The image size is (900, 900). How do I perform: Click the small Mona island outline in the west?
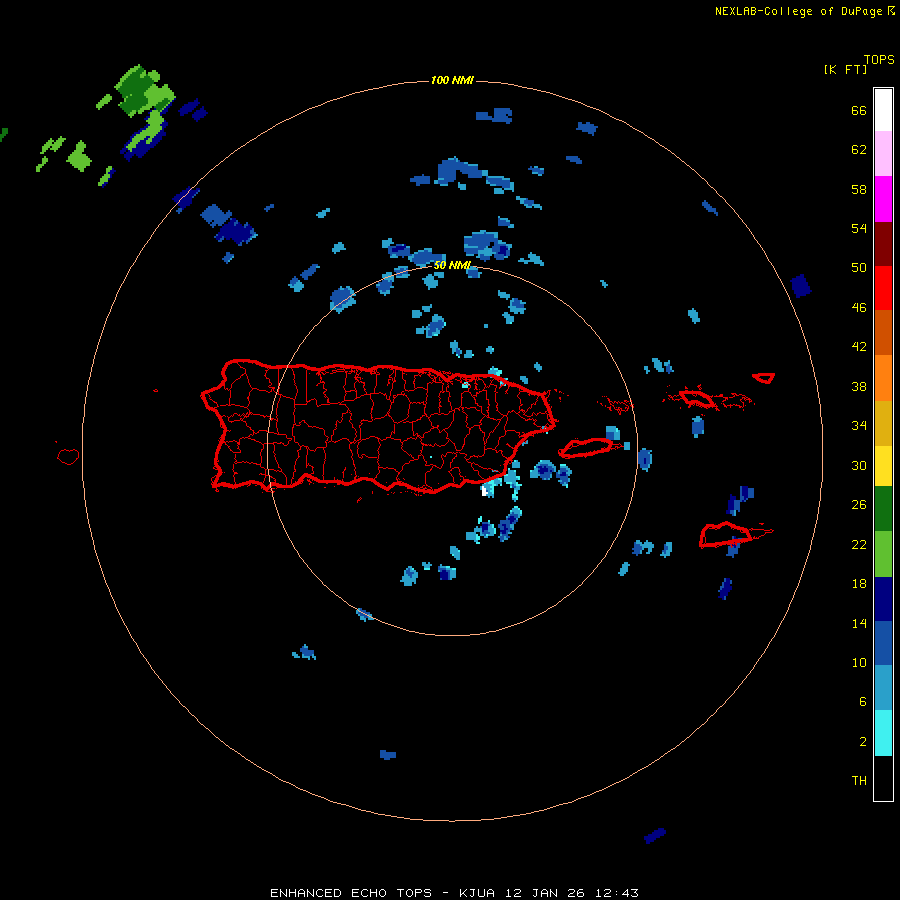coord(68,456)
